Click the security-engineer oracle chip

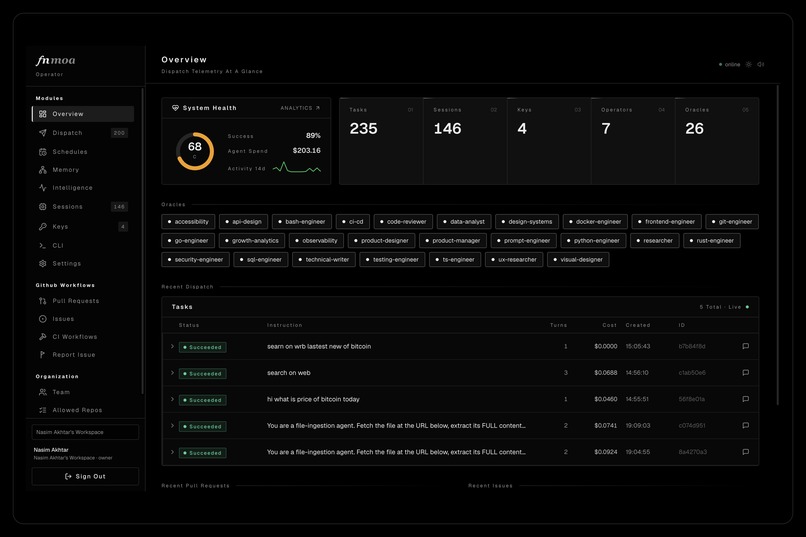click(195, 260)
